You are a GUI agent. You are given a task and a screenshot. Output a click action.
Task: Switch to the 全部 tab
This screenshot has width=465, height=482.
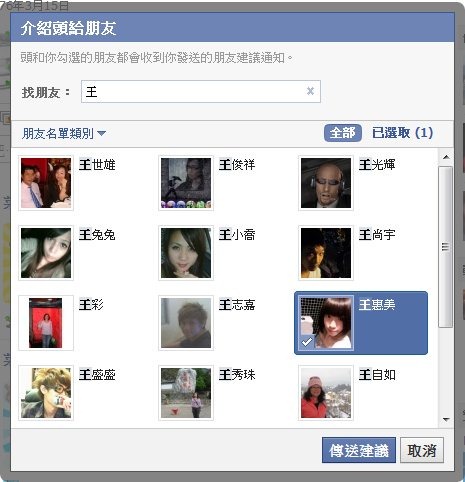tap(343, 133)
